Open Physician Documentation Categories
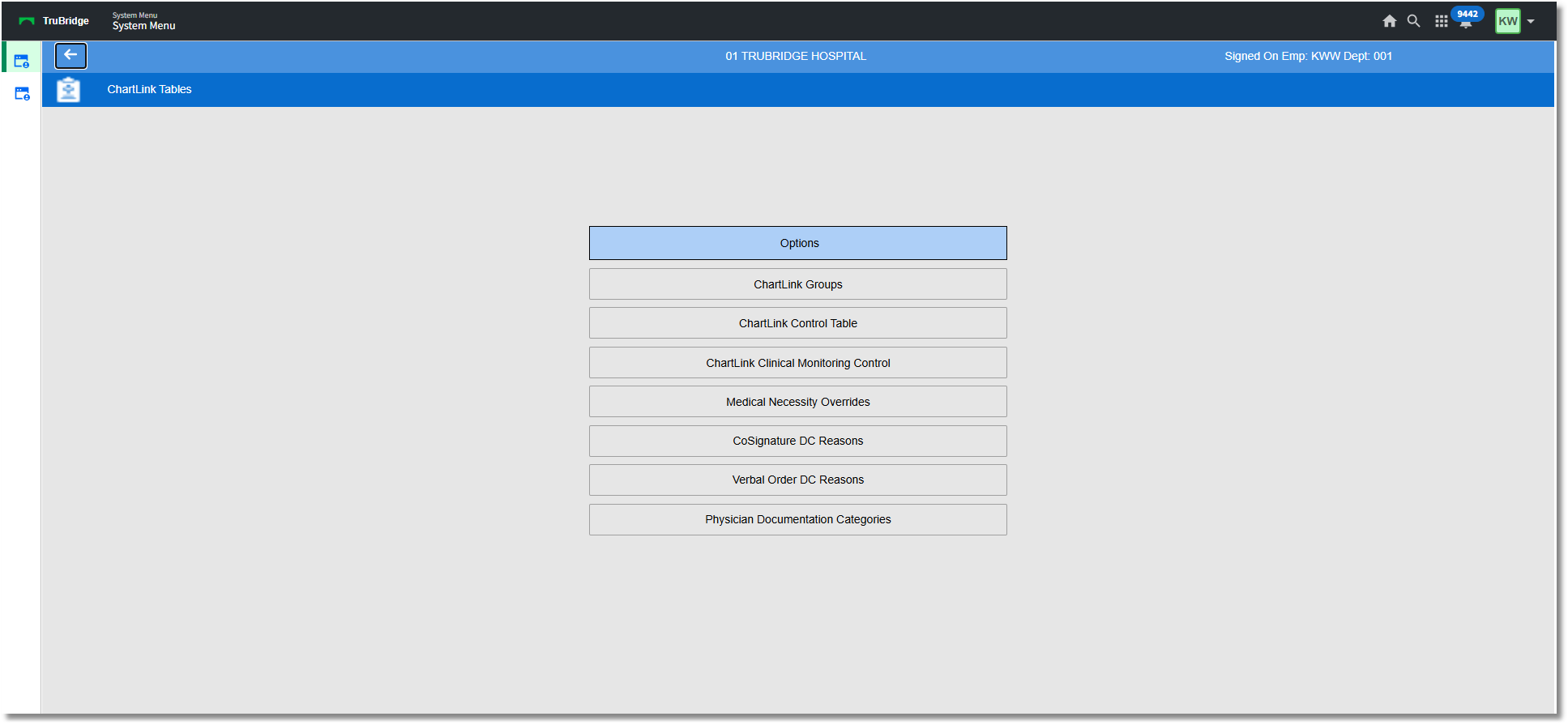1568x725 pixels. coord(798,519)
